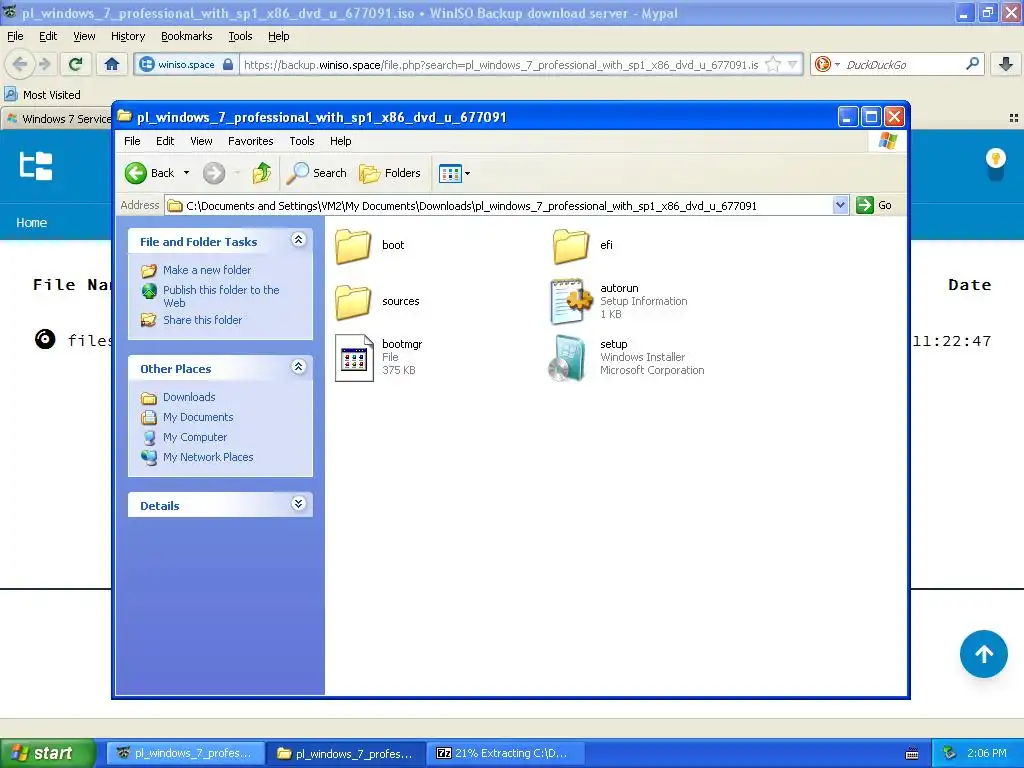Open the DuckDuckGo search engine selector

pos(827,64)
